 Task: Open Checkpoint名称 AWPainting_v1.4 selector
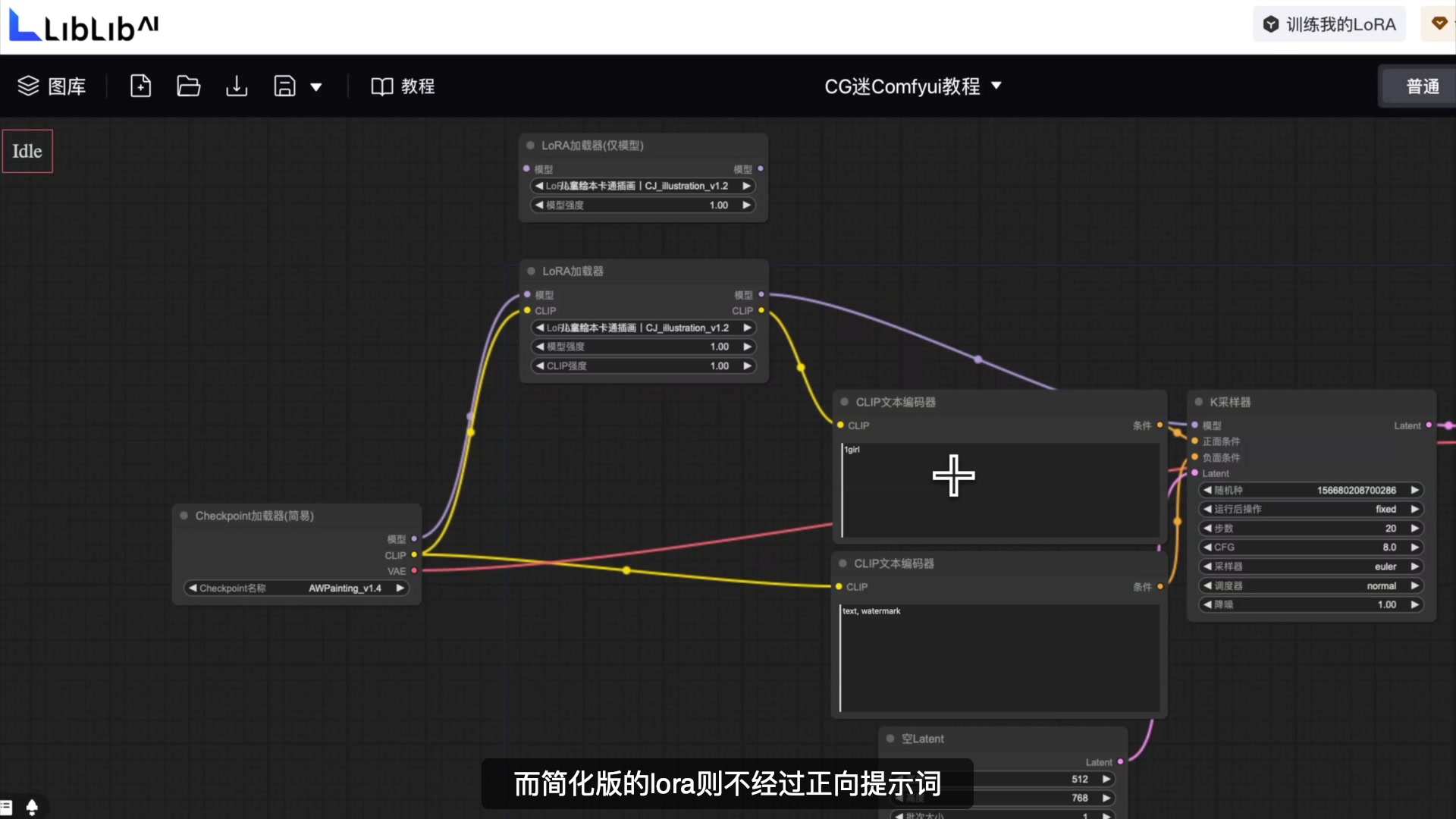(297, 588)
